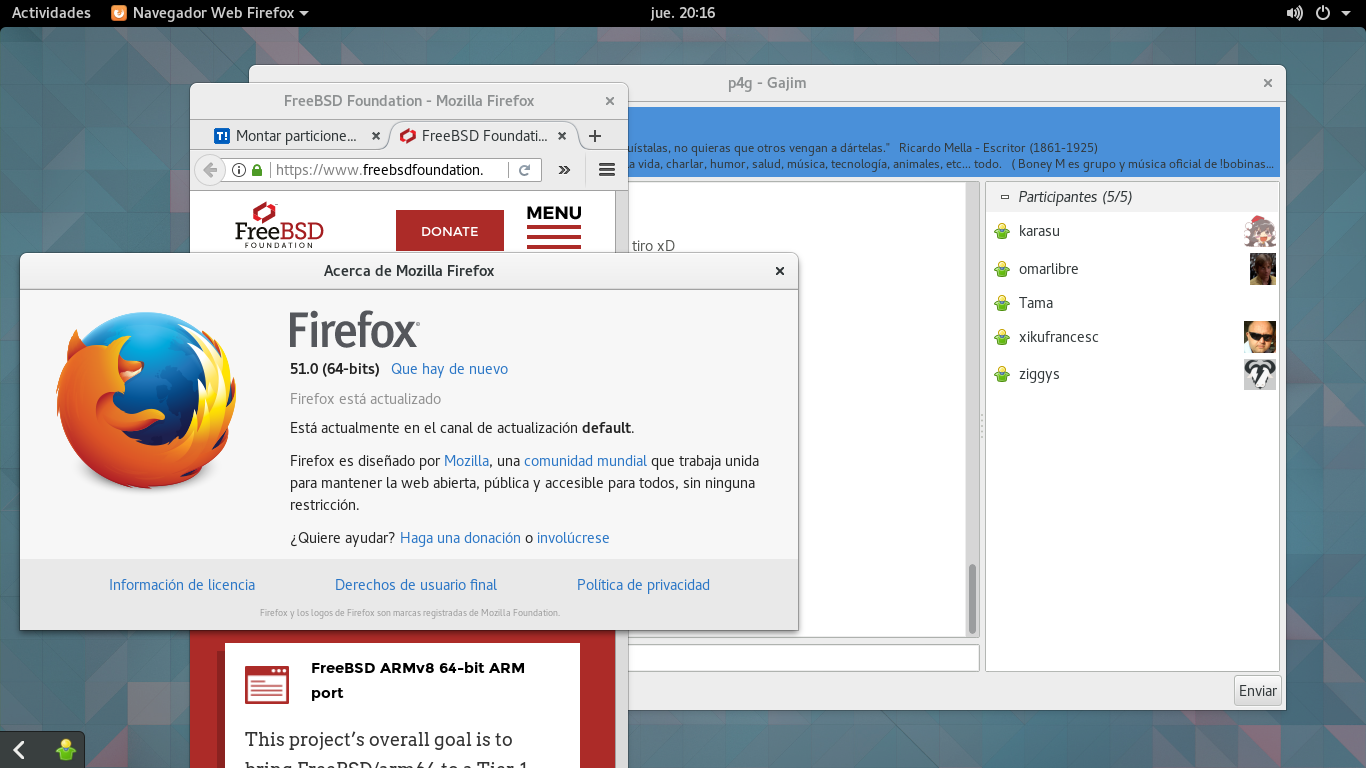Screen dimensions: 1366x768
Task: Click the site information icon in URL bar
Action: (x=239, y=170)
